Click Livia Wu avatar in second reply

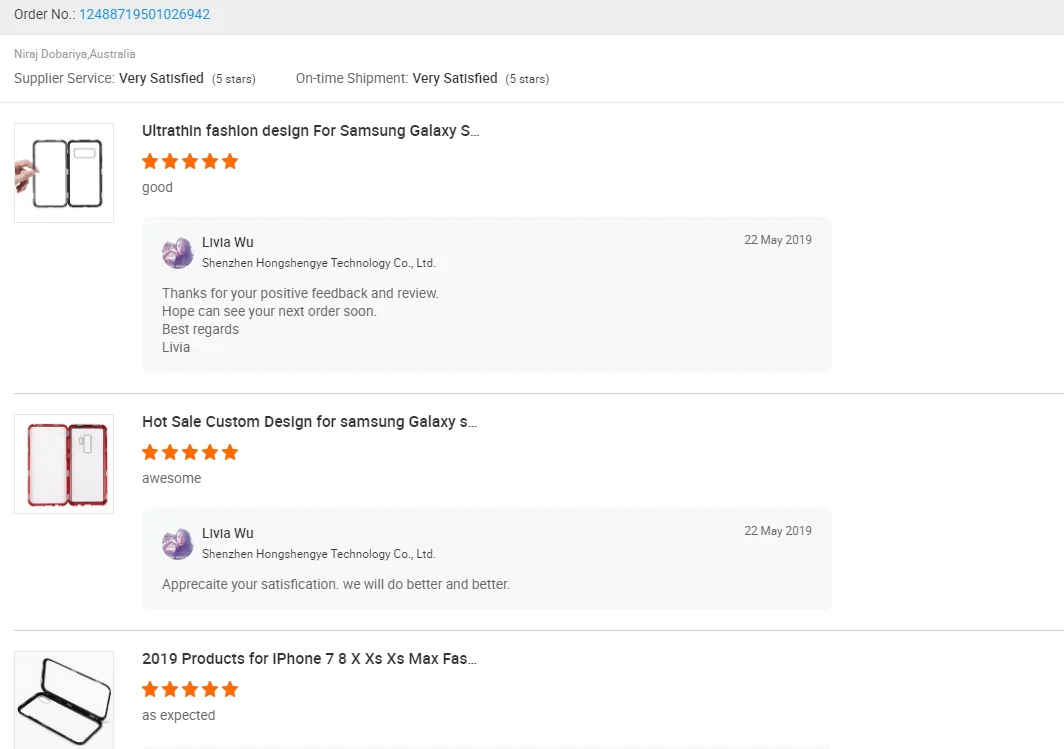click(x=178, y=544)
